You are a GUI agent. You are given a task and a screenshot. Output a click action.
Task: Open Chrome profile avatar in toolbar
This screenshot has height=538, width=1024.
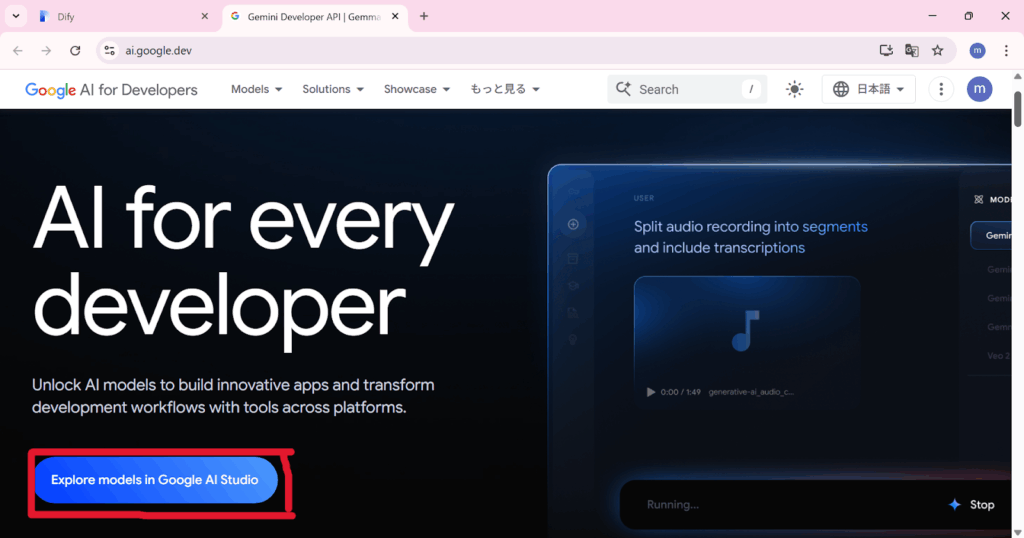(977, 50)
